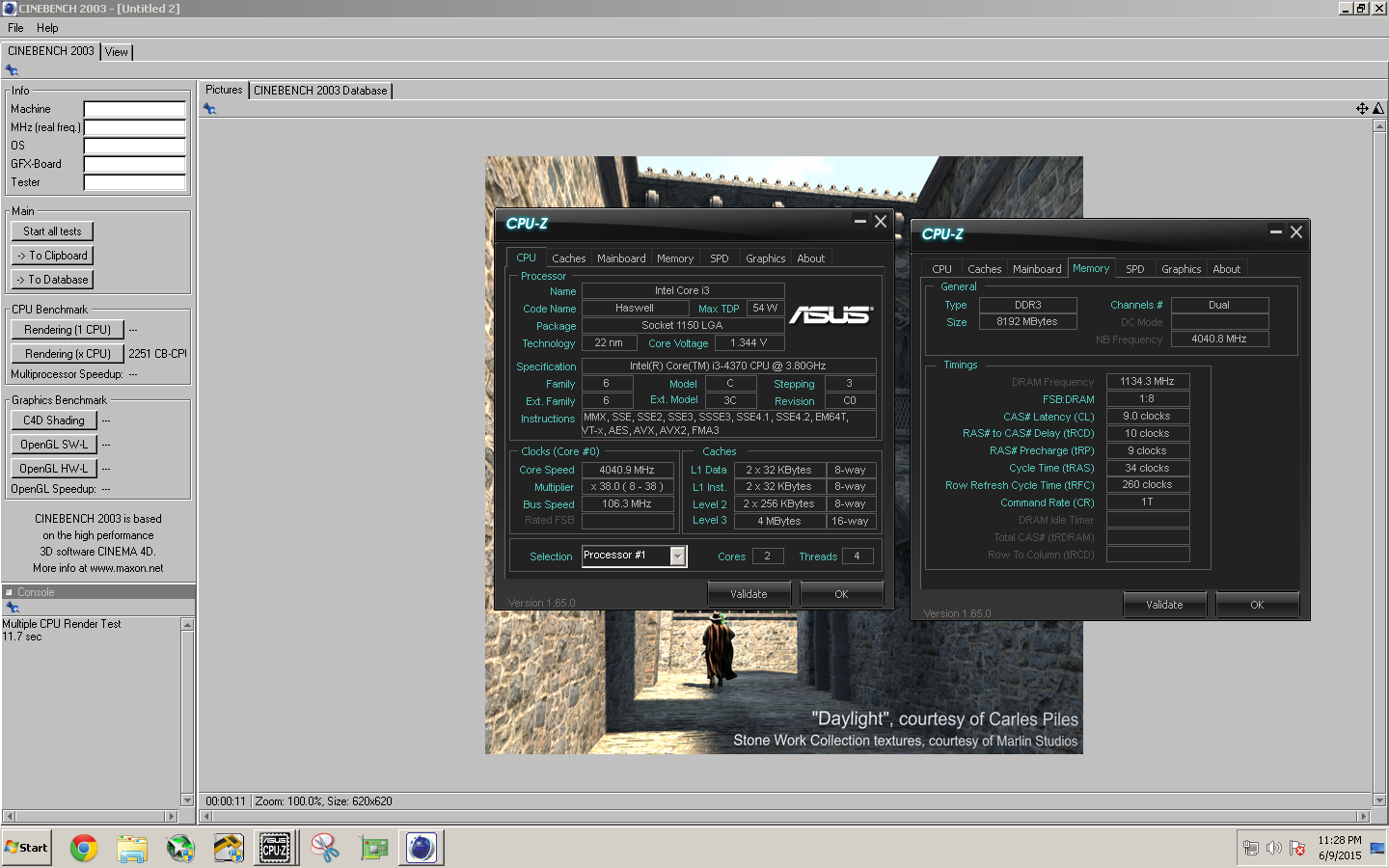The image size is (1389, 868).
Task: Click the move arrows icon in the Pictures panel
Action: [1362, 109]
